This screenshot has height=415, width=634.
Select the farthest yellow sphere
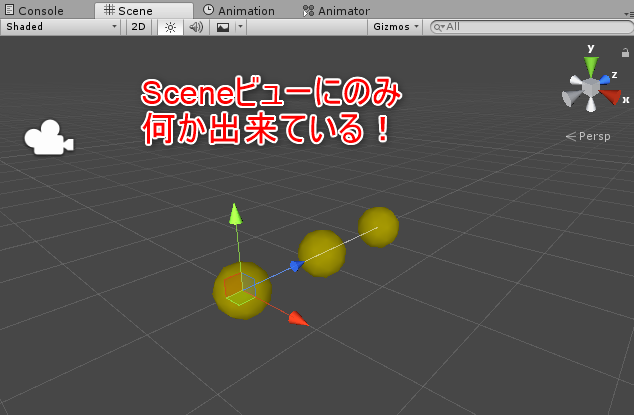pyautogui.click(x=378, y=227)
